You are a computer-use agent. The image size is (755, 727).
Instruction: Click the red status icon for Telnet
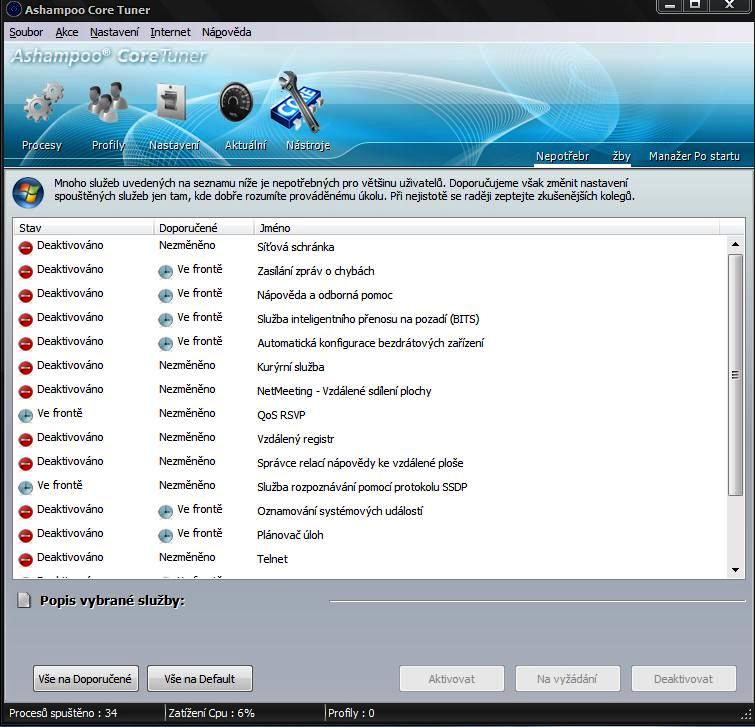pyautogui.click(x=26, y=559)
